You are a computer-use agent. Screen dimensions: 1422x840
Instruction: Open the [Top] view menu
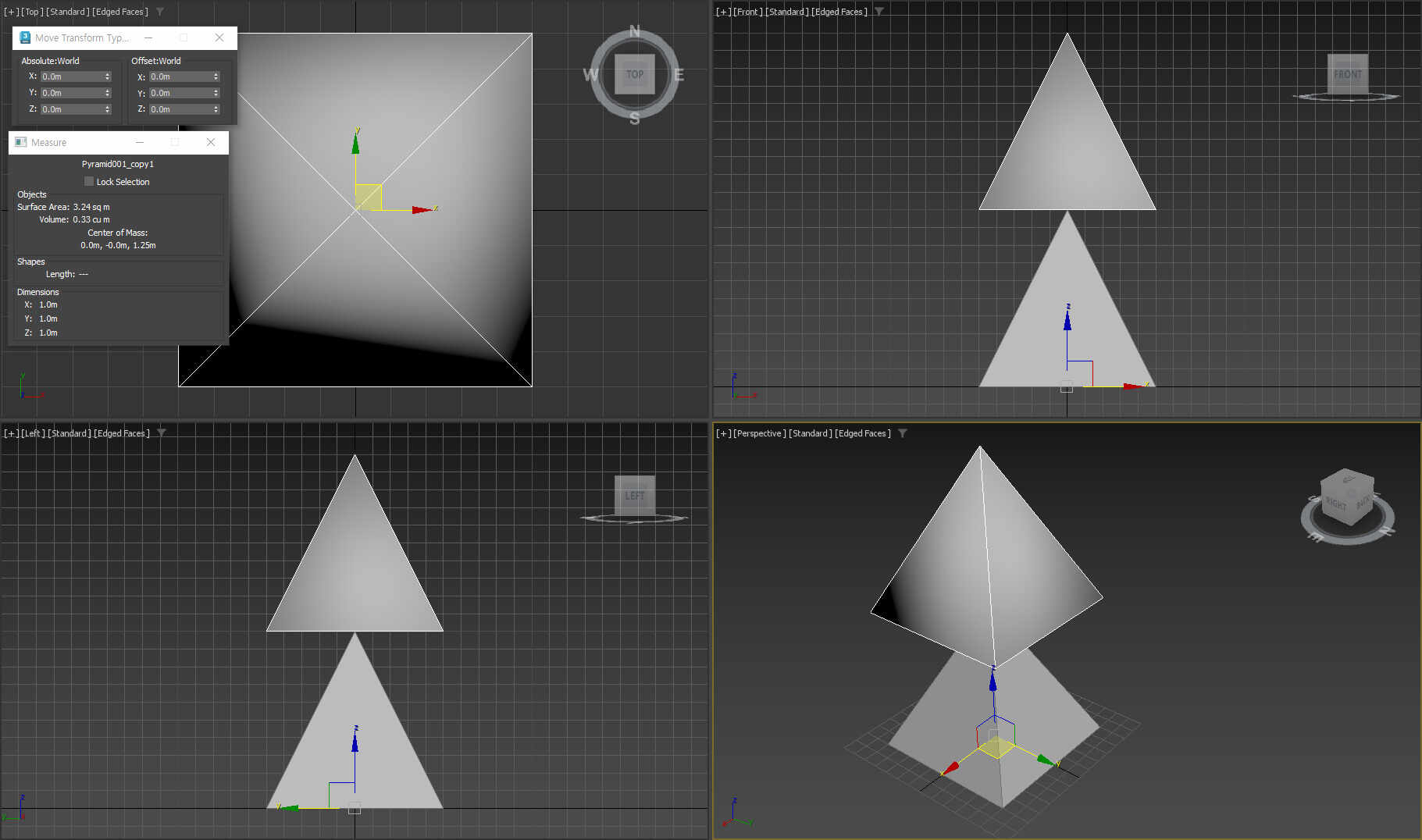tap(32, 12)
